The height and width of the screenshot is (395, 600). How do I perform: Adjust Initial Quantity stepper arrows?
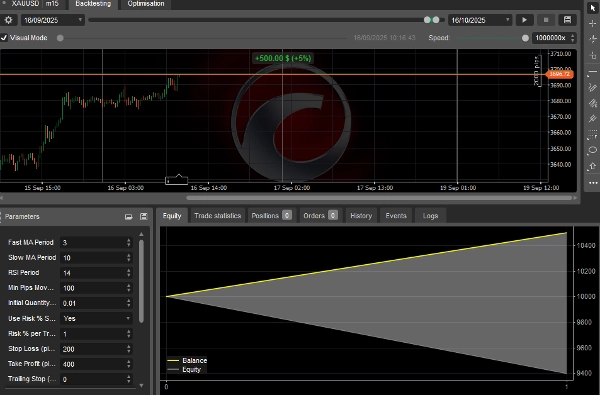(129, 303)
